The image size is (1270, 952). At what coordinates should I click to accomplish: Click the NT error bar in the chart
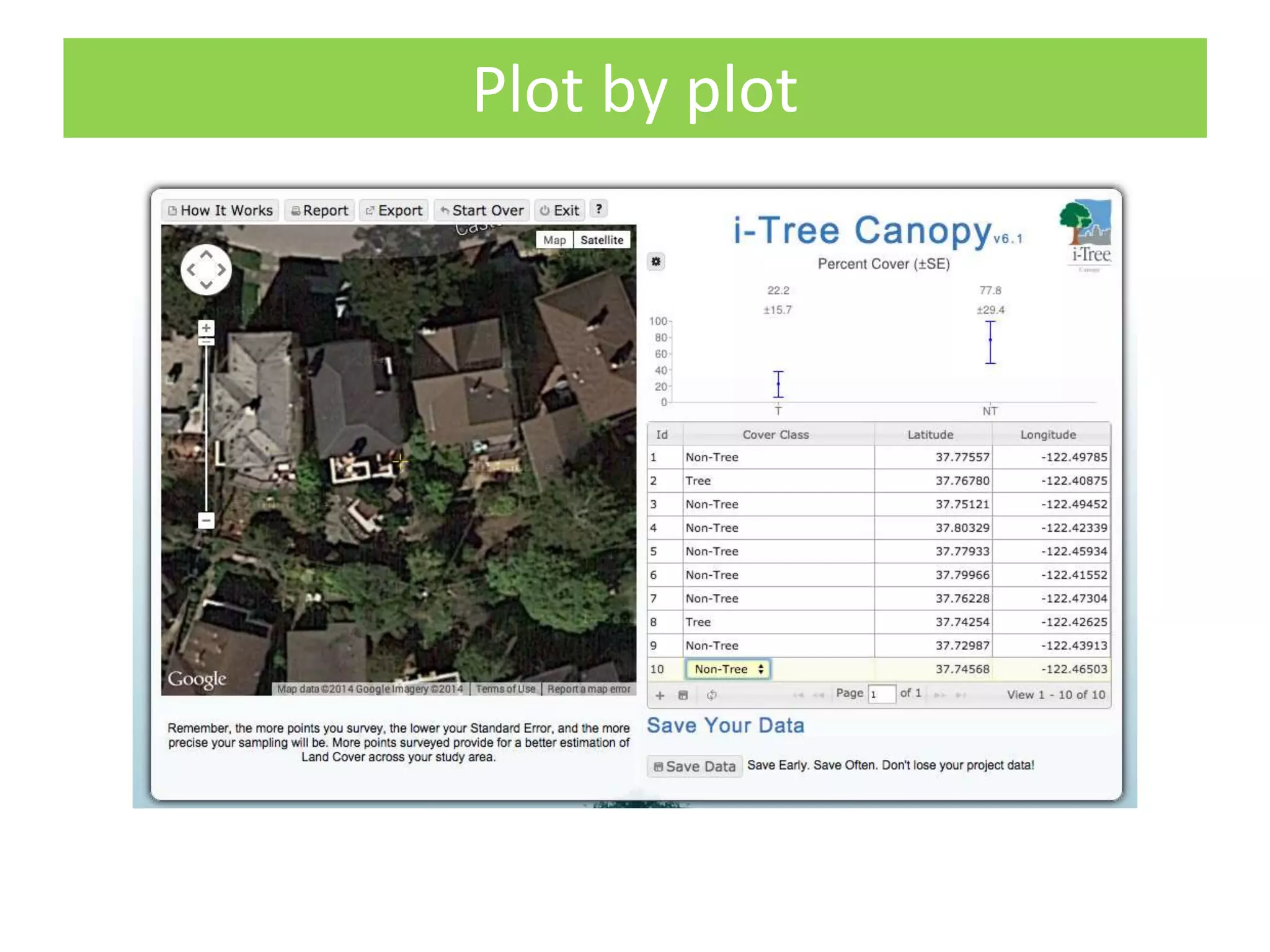point(990,342)
